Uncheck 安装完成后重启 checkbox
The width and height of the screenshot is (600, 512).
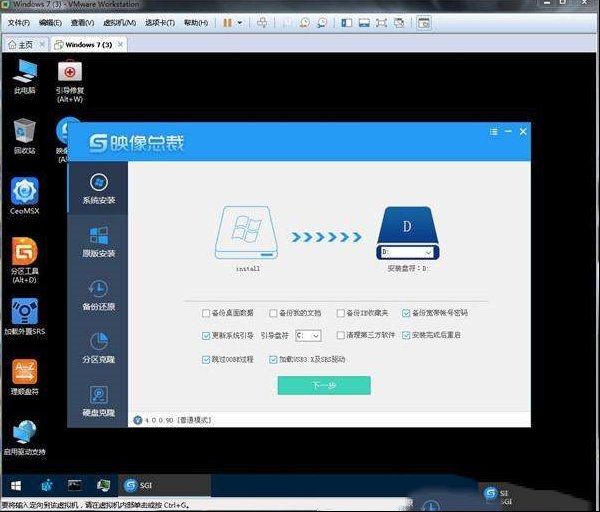point(406,336)
